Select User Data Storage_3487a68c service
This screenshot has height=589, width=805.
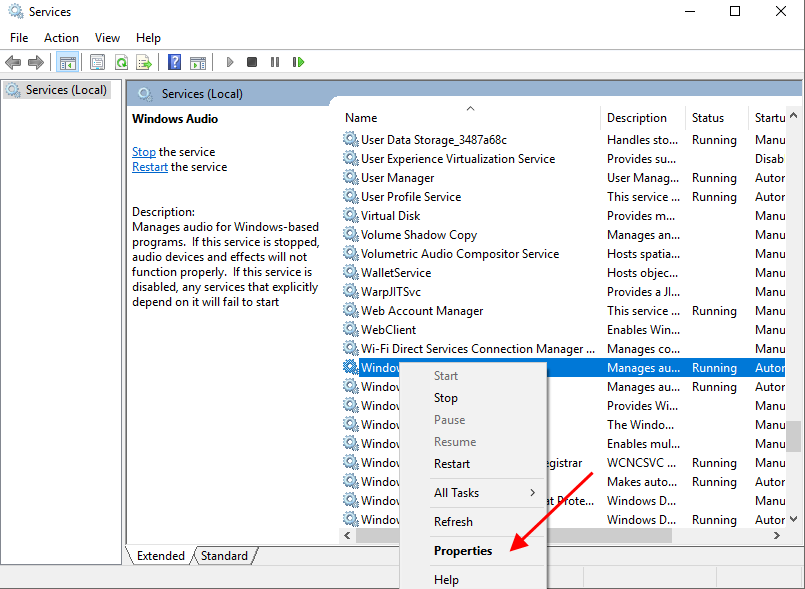[x=434, y=140]
